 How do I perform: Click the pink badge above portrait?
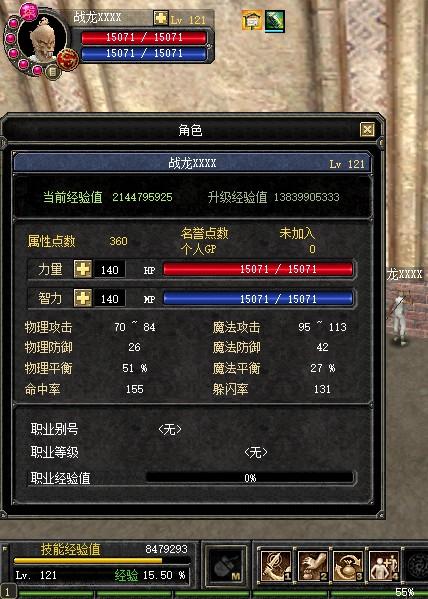point(29,11)
